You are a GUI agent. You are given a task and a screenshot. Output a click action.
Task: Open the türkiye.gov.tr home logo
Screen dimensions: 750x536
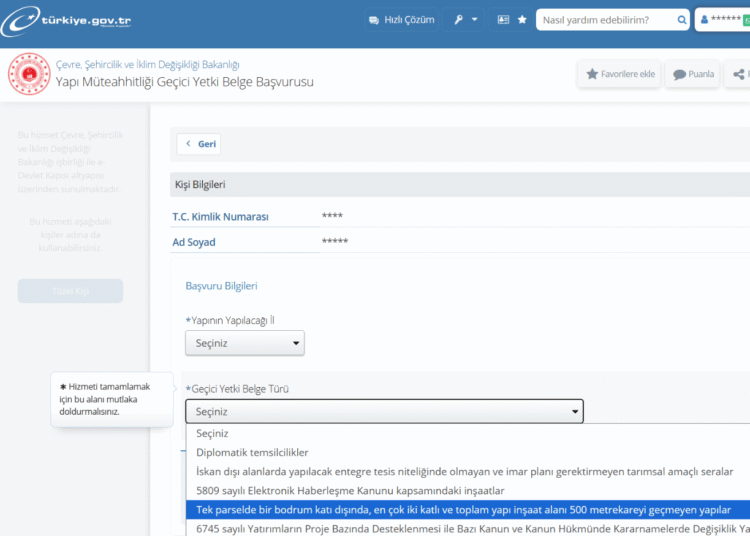pyautogui.click(x=66, y=21)
